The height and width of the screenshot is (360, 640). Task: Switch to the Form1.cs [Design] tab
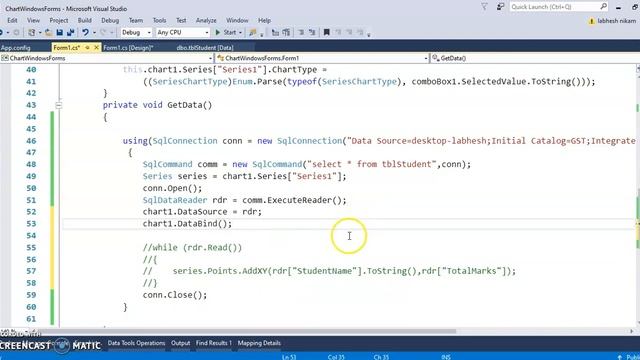click(x=128, y=48)
